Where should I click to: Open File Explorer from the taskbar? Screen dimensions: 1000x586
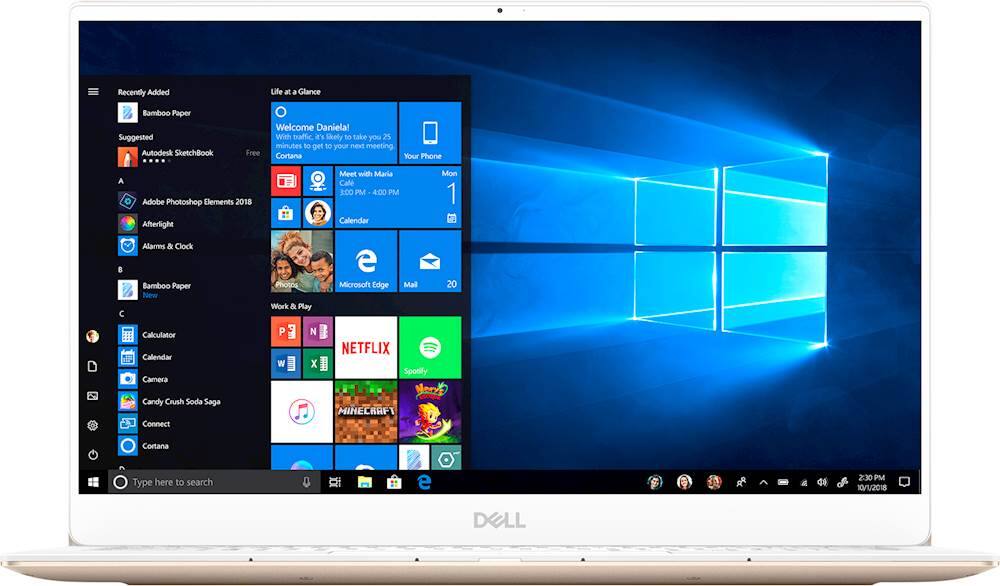pyautogui.click(x=365, y=482)
